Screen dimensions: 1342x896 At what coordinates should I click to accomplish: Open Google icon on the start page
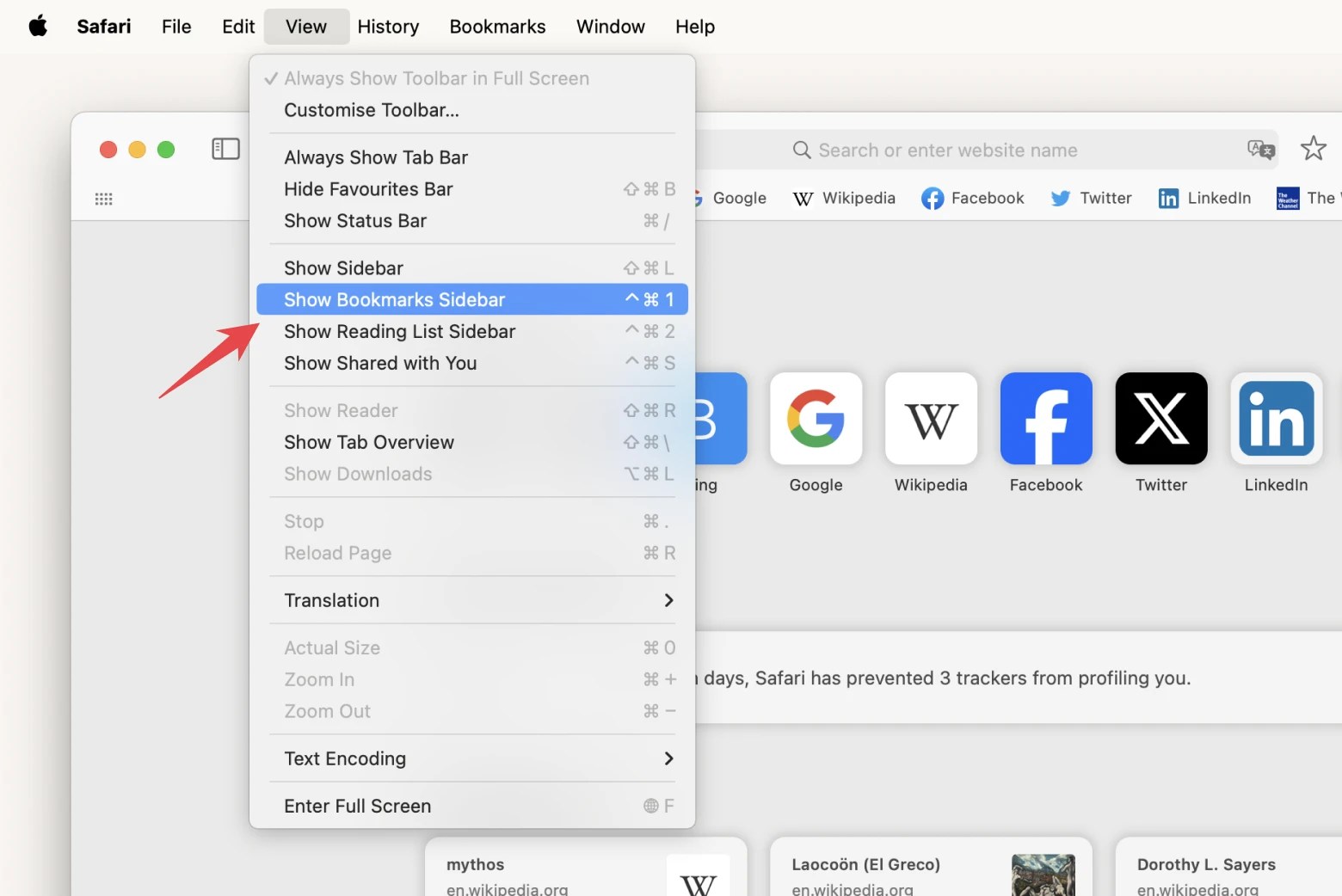pos(815,419)
